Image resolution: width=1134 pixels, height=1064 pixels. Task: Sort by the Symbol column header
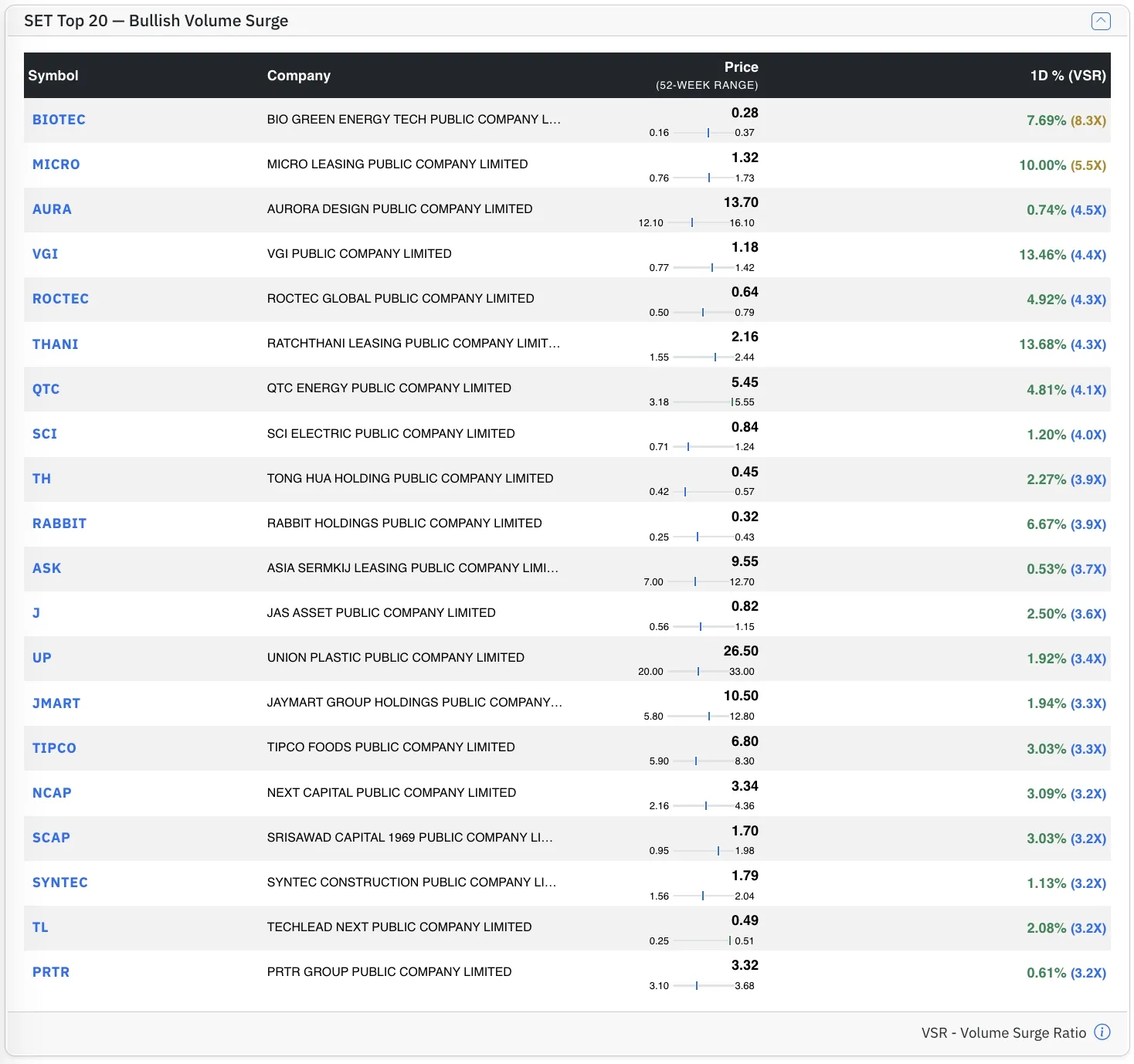[x=53, y=76]
